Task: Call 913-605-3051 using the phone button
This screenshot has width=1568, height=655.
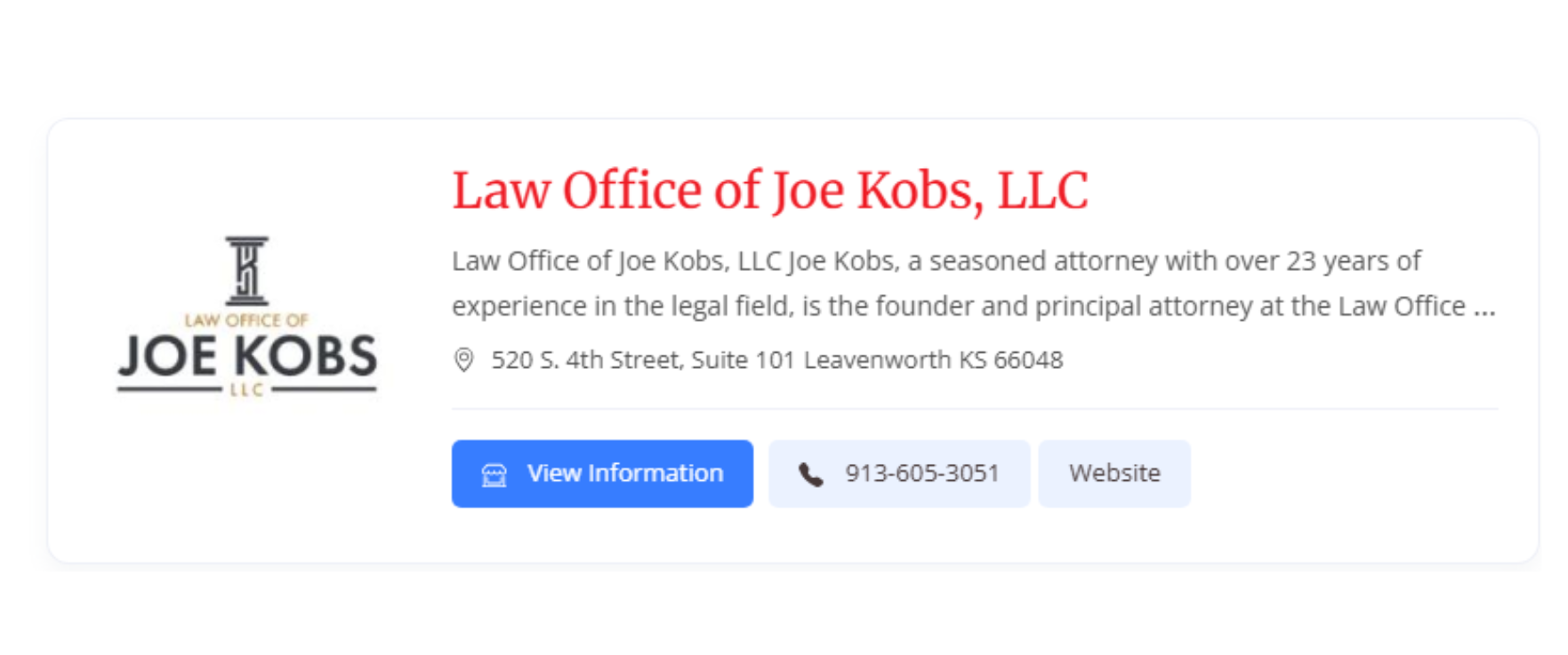Action: click(x=898, y=474)
